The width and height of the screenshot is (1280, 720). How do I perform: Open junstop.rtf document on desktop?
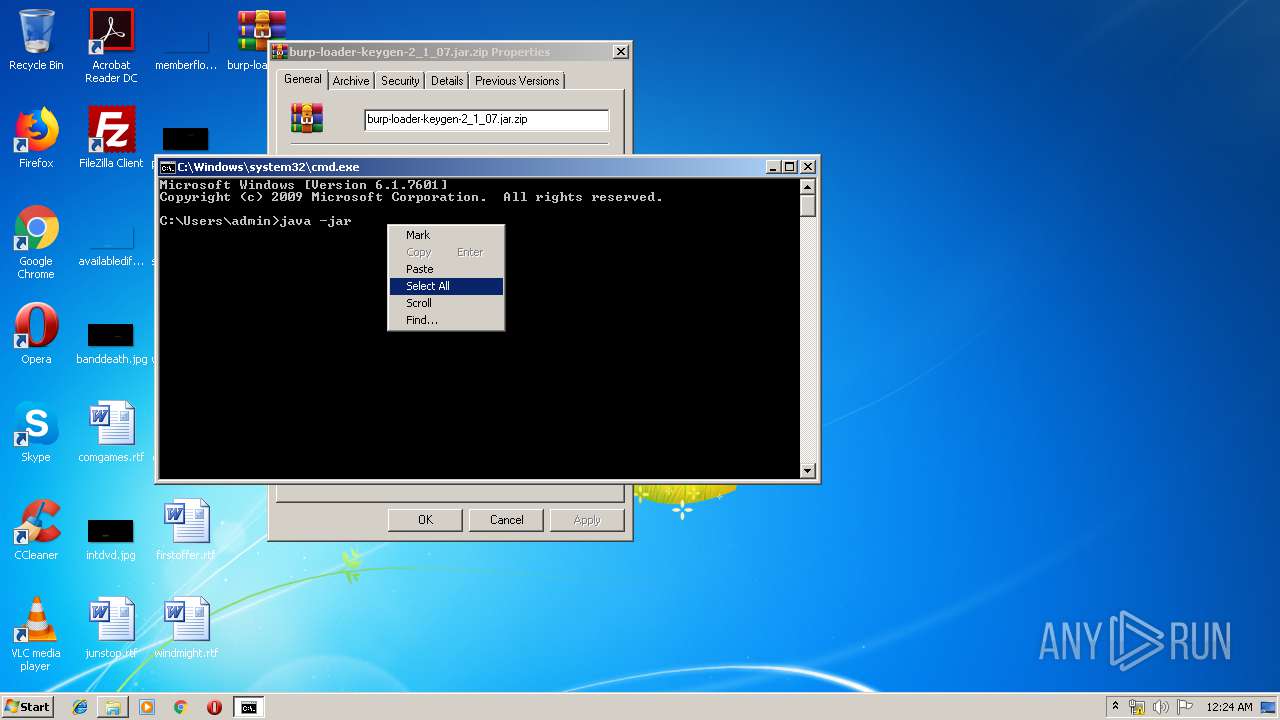coord(111,628)
